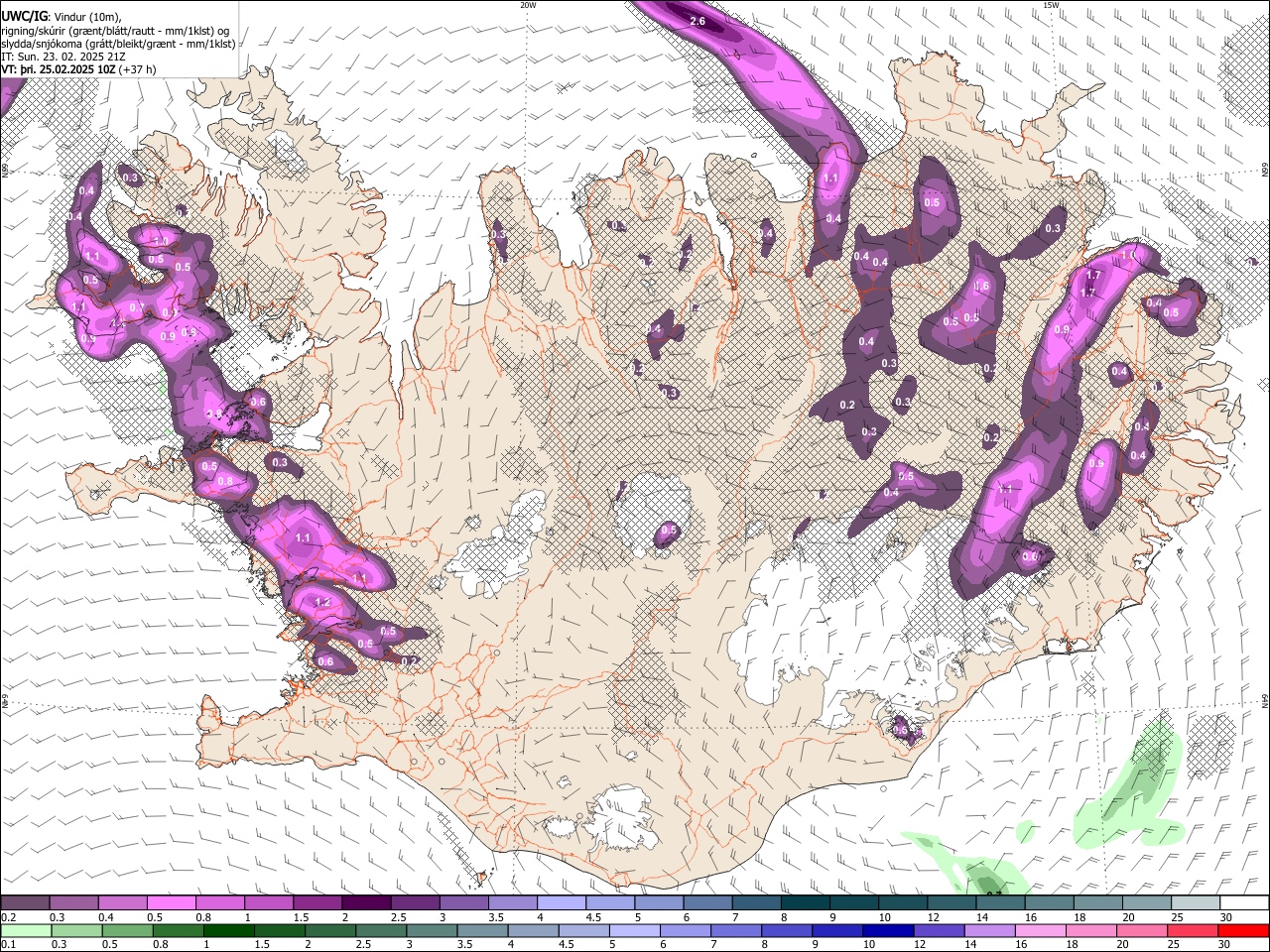Click the '4.5' label on the upper purple scale
This screenshot has width=1270, height=952.
tap(593, 917)
